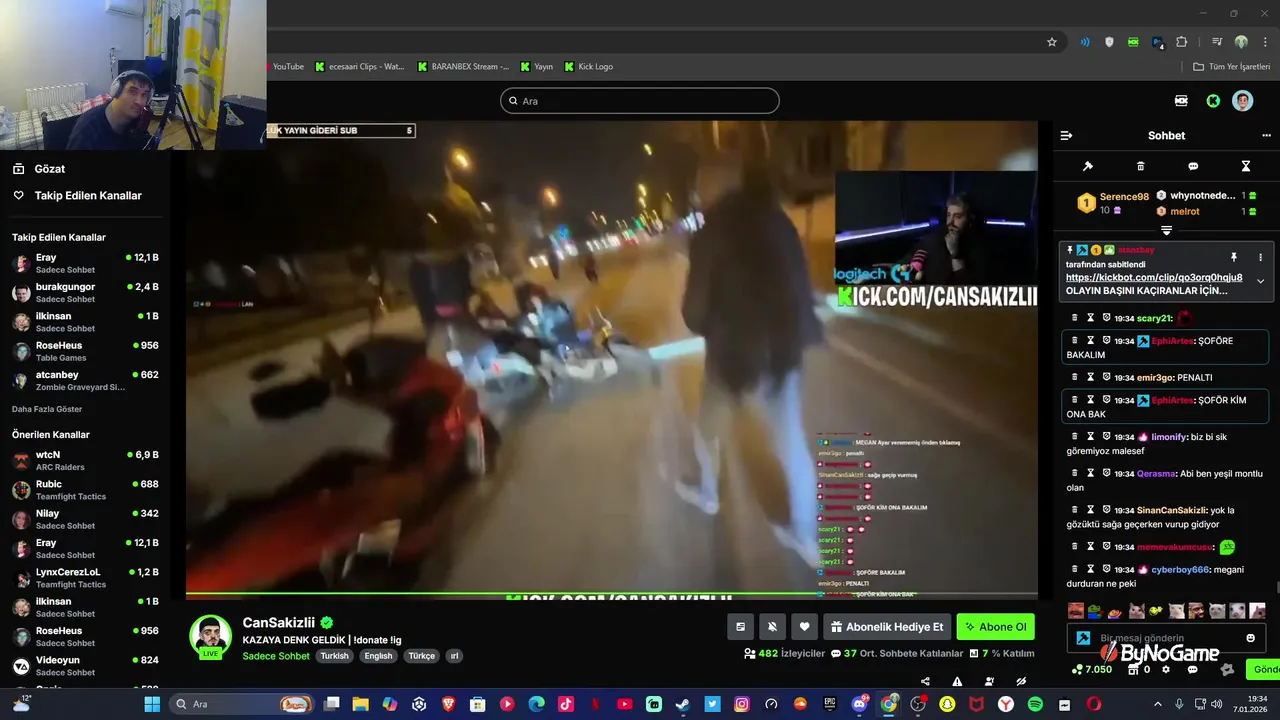Open chat settings gear icon

[x=1166, y=669]
